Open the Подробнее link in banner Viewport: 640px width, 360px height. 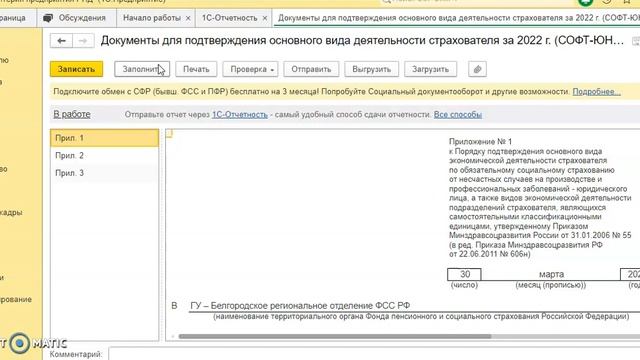[596, 92]
